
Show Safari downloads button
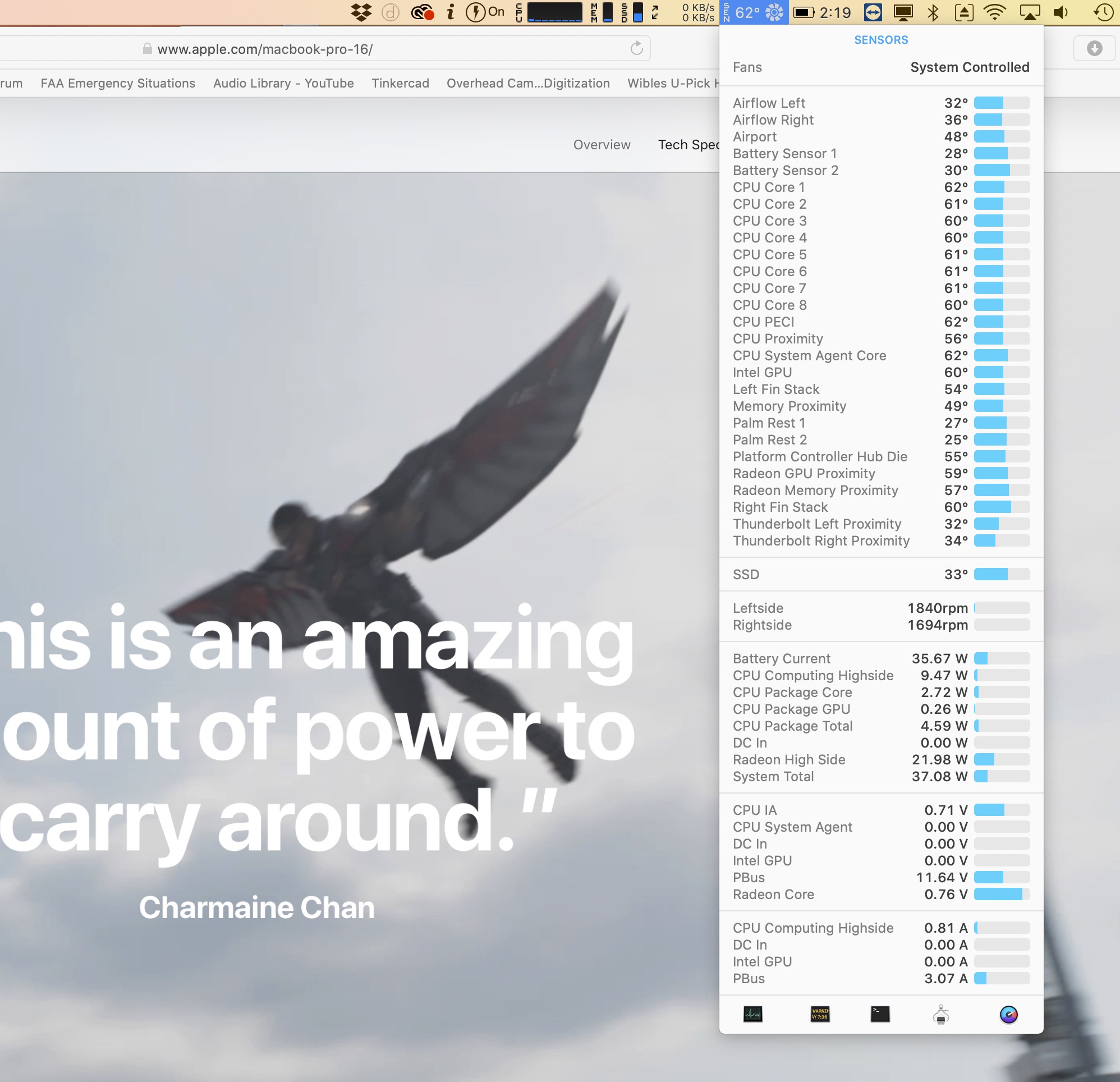[1094, 49]
